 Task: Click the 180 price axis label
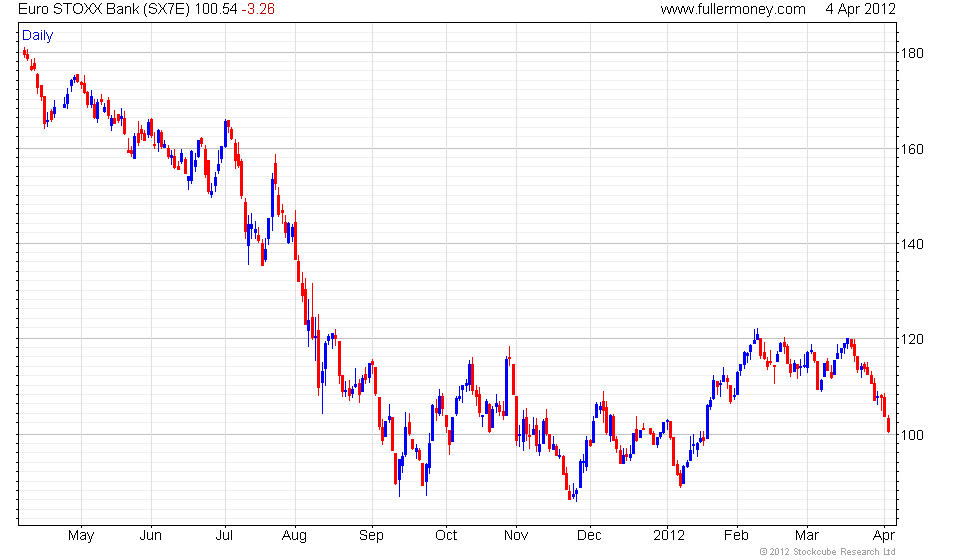(911, 53)
